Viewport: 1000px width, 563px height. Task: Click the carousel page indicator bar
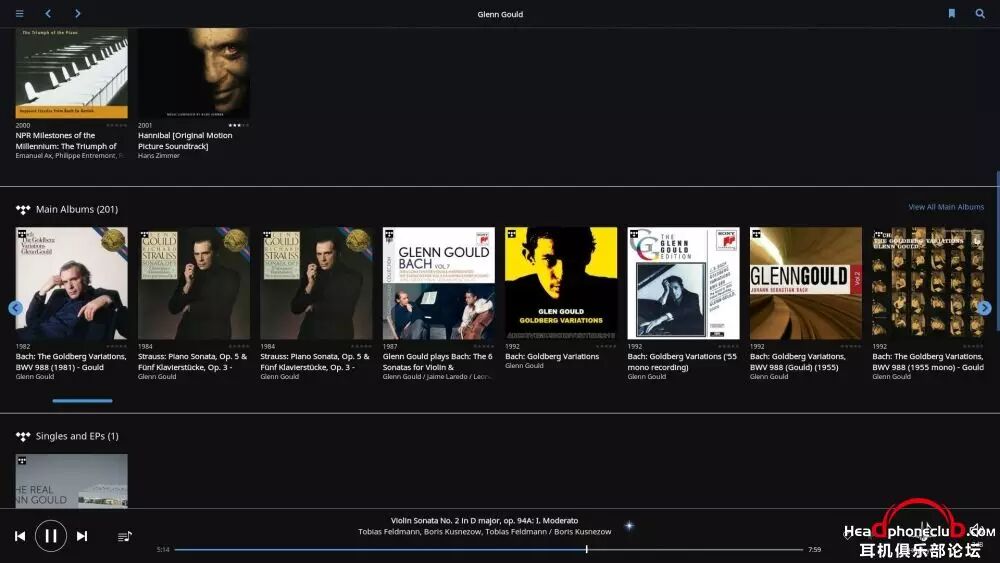(82, 401)
